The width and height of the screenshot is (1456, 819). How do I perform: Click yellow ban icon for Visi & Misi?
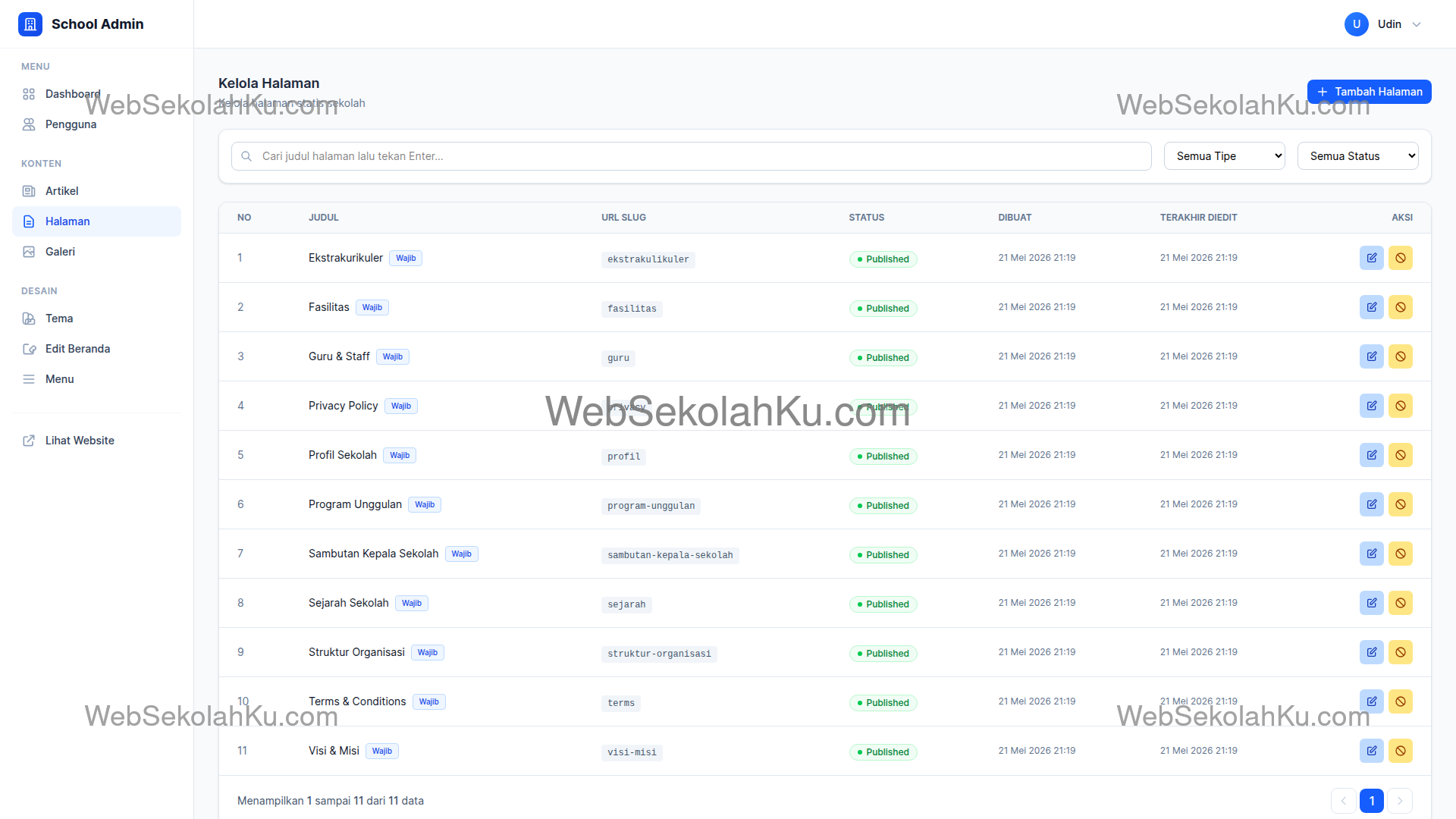(1401, 751)
